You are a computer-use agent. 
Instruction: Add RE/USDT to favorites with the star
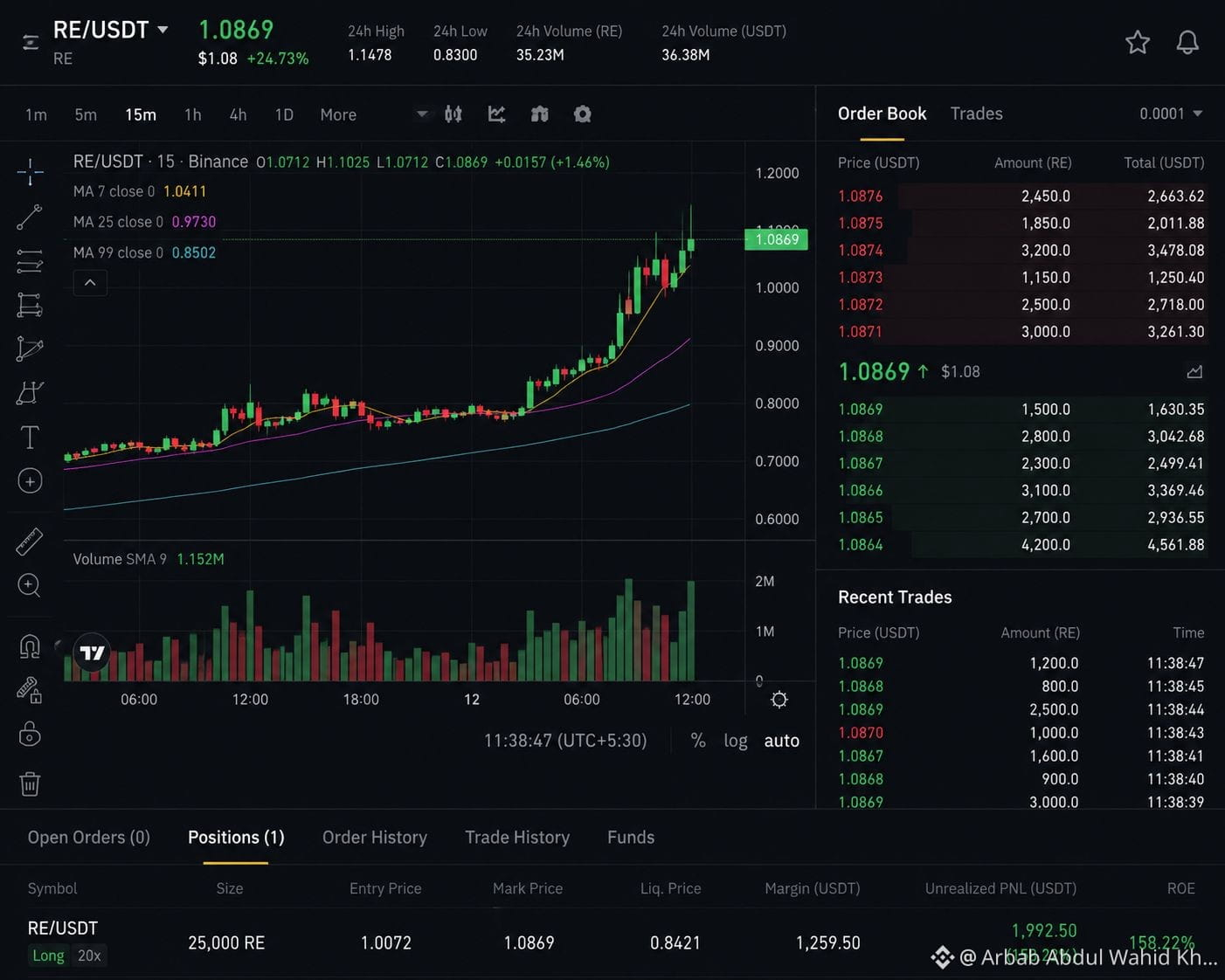point(1137,42)
